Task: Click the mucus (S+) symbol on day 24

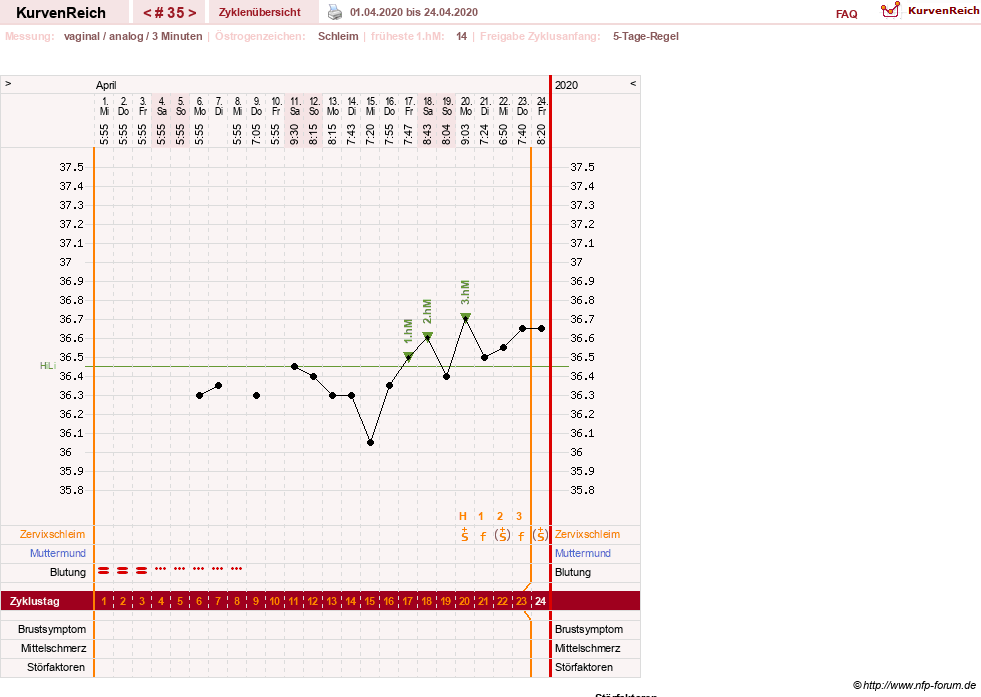Action: [541, 535]
